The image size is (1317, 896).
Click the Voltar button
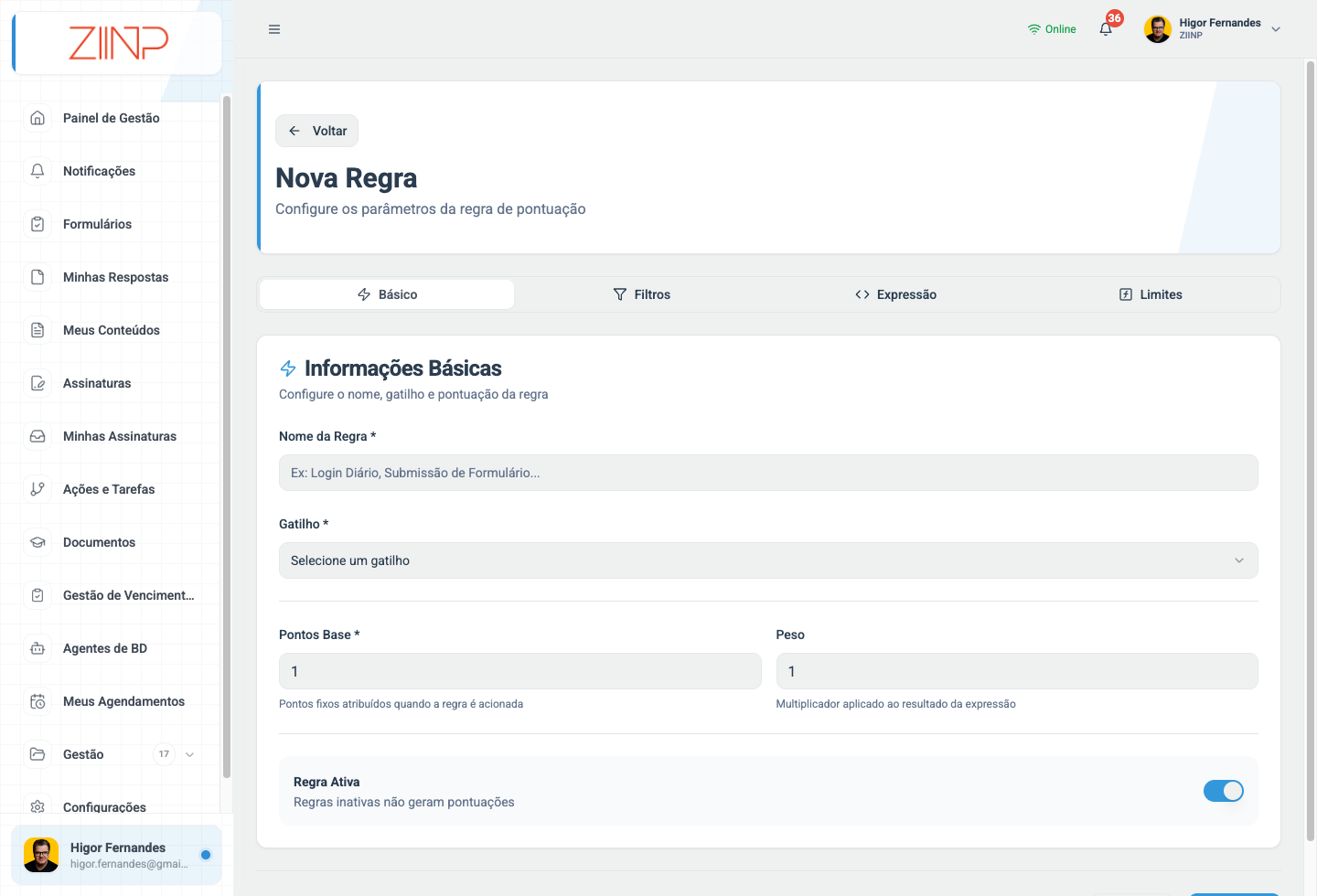[316, 131]
